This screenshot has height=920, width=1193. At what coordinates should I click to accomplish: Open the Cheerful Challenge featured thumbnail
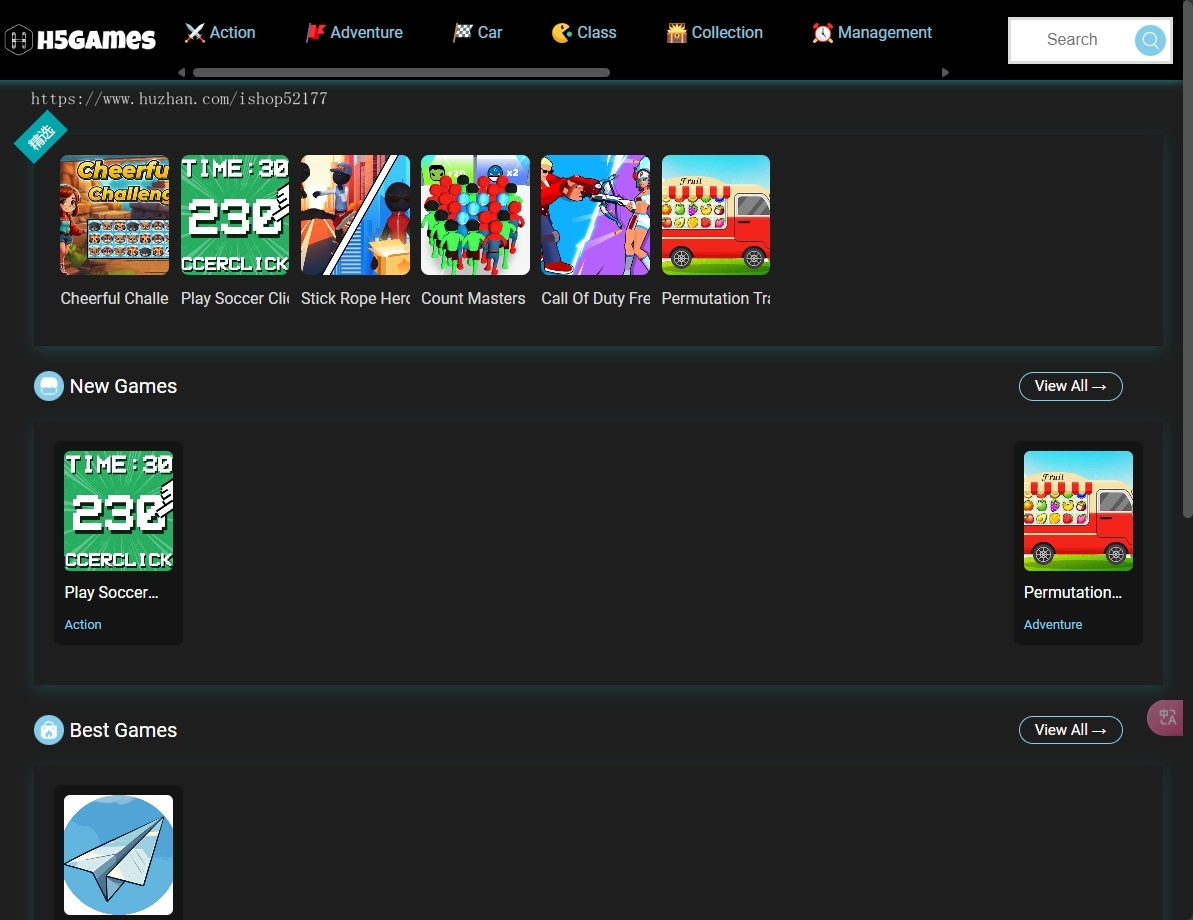point(115,215)
